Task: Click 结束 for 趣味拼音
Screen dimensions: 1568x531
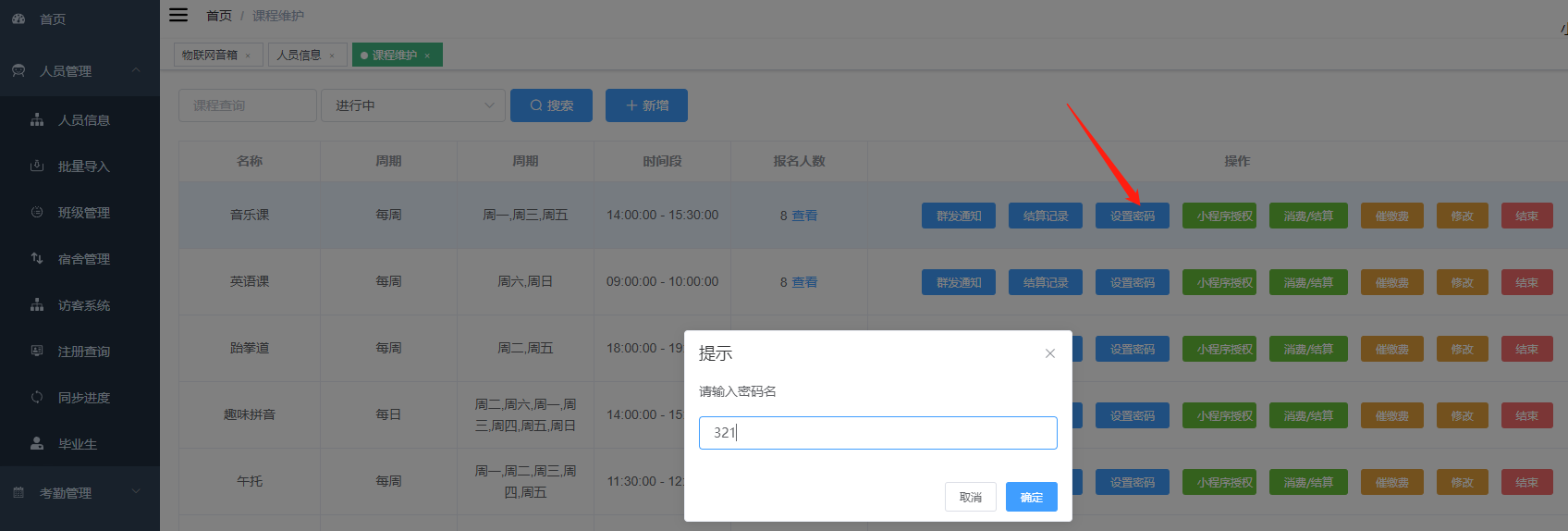Action: 1527,415
